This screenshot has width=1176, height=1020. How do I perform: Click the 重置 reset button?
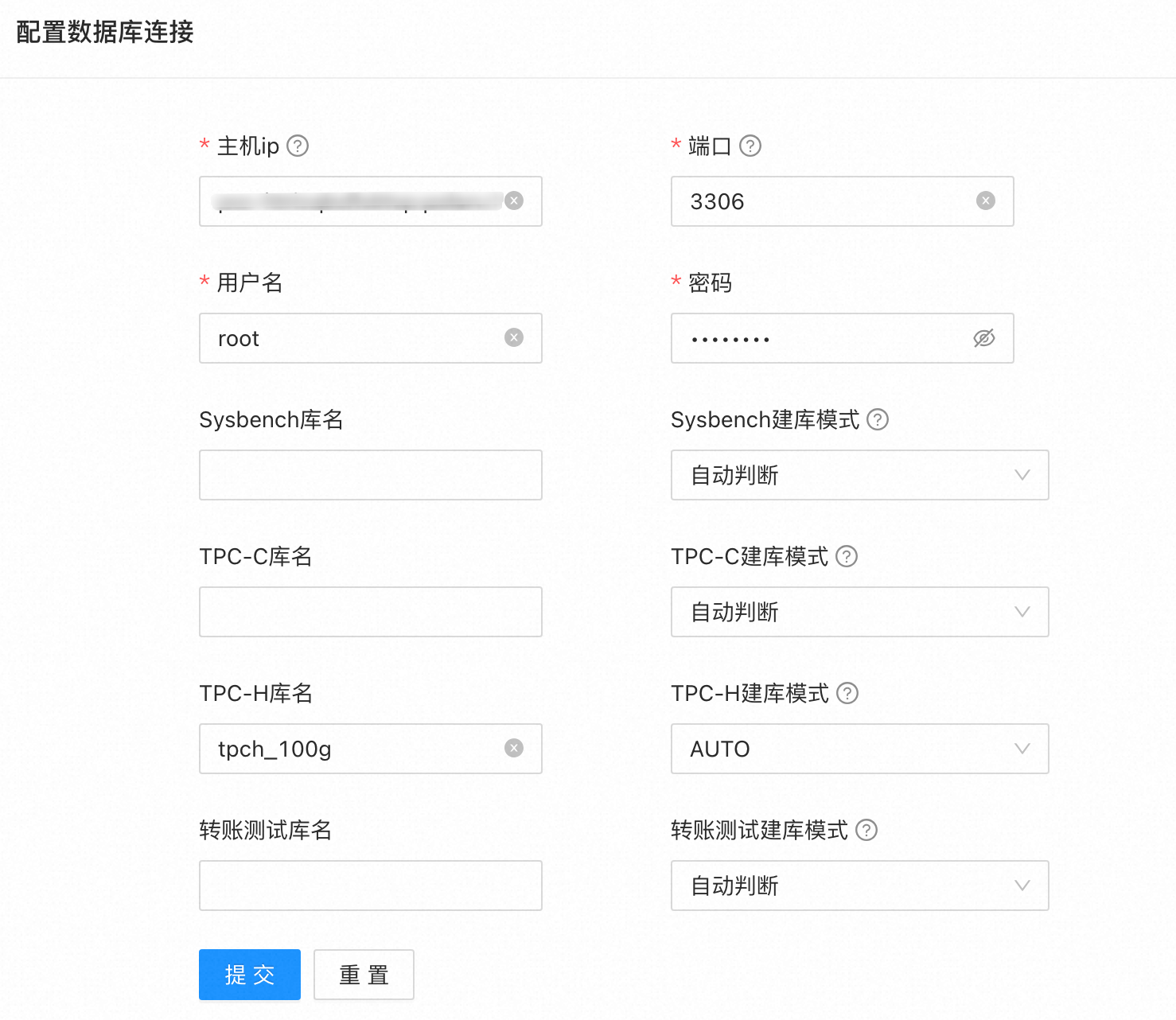(x=364, y=974)
